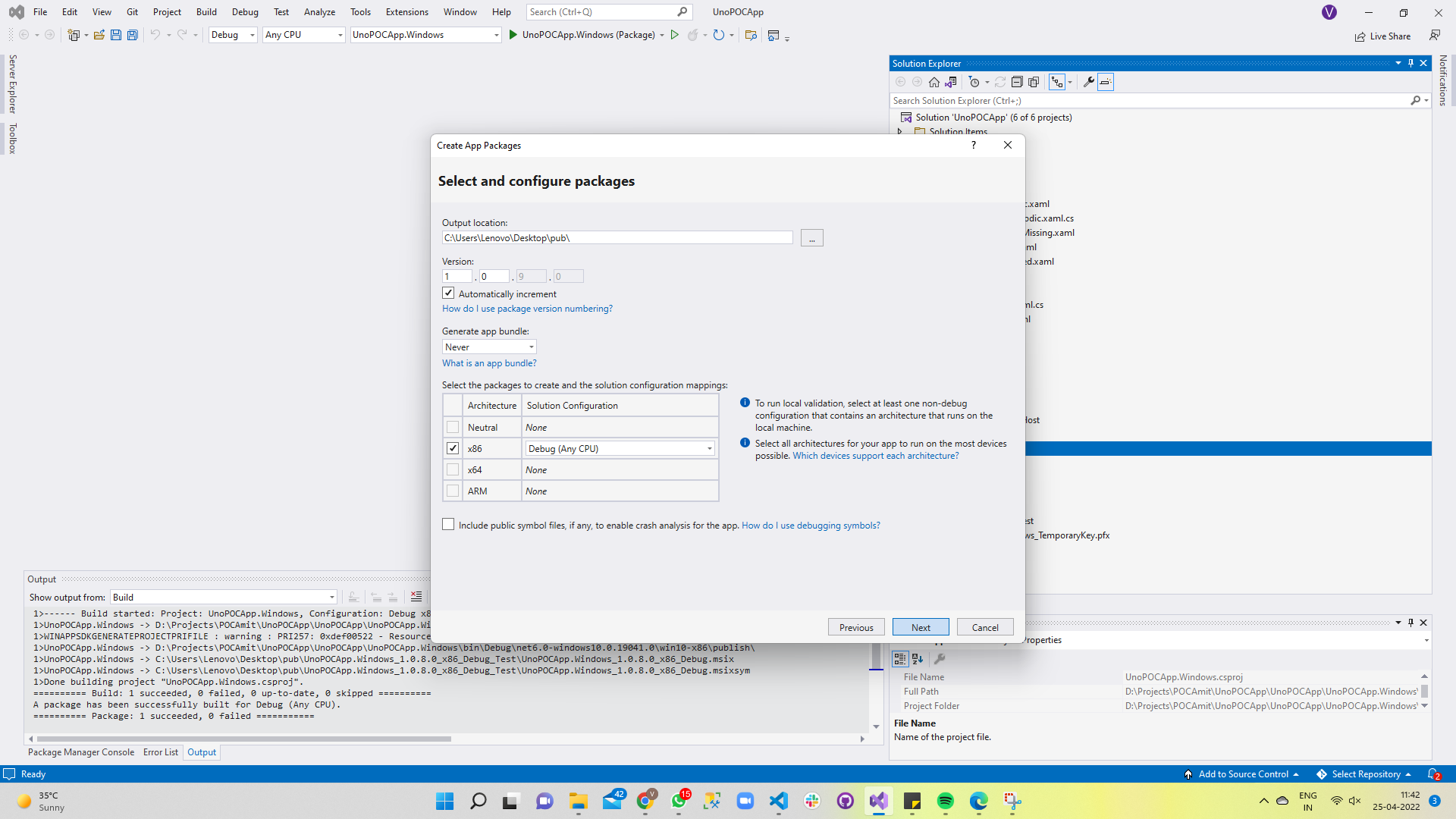Viewport: 1456px width, 819px height.
Task: Edit the Output location path field
Action: click(x=617, y=237)
